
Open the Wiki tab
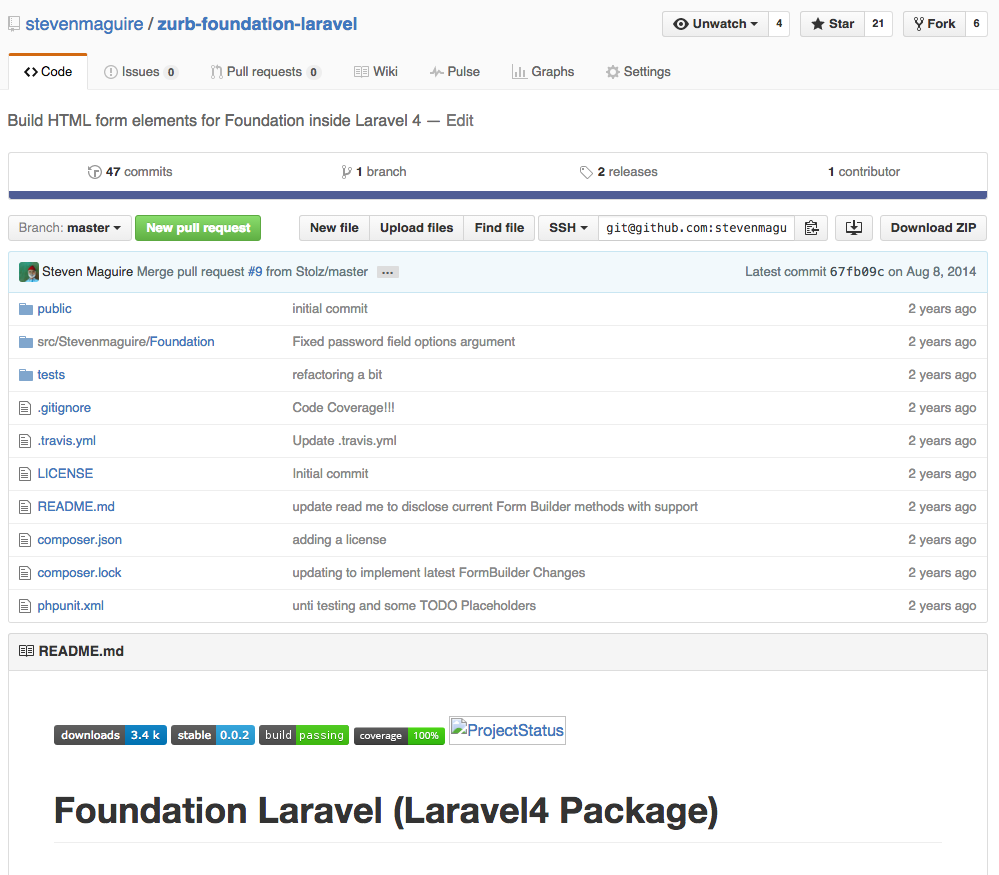[376, 72]
